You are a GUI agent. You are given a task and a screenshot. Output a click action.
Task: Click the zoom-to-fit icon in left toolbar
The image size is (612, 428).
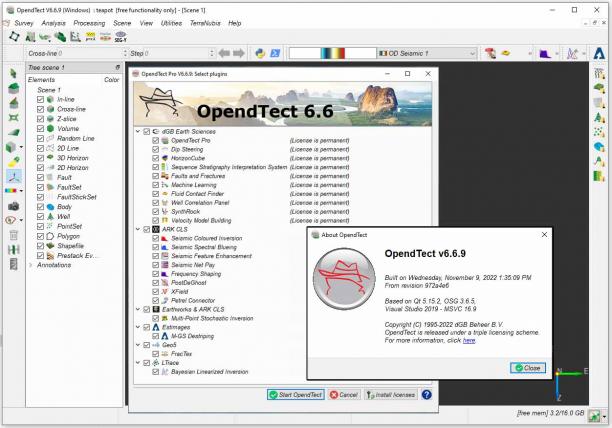pos(13,117)
